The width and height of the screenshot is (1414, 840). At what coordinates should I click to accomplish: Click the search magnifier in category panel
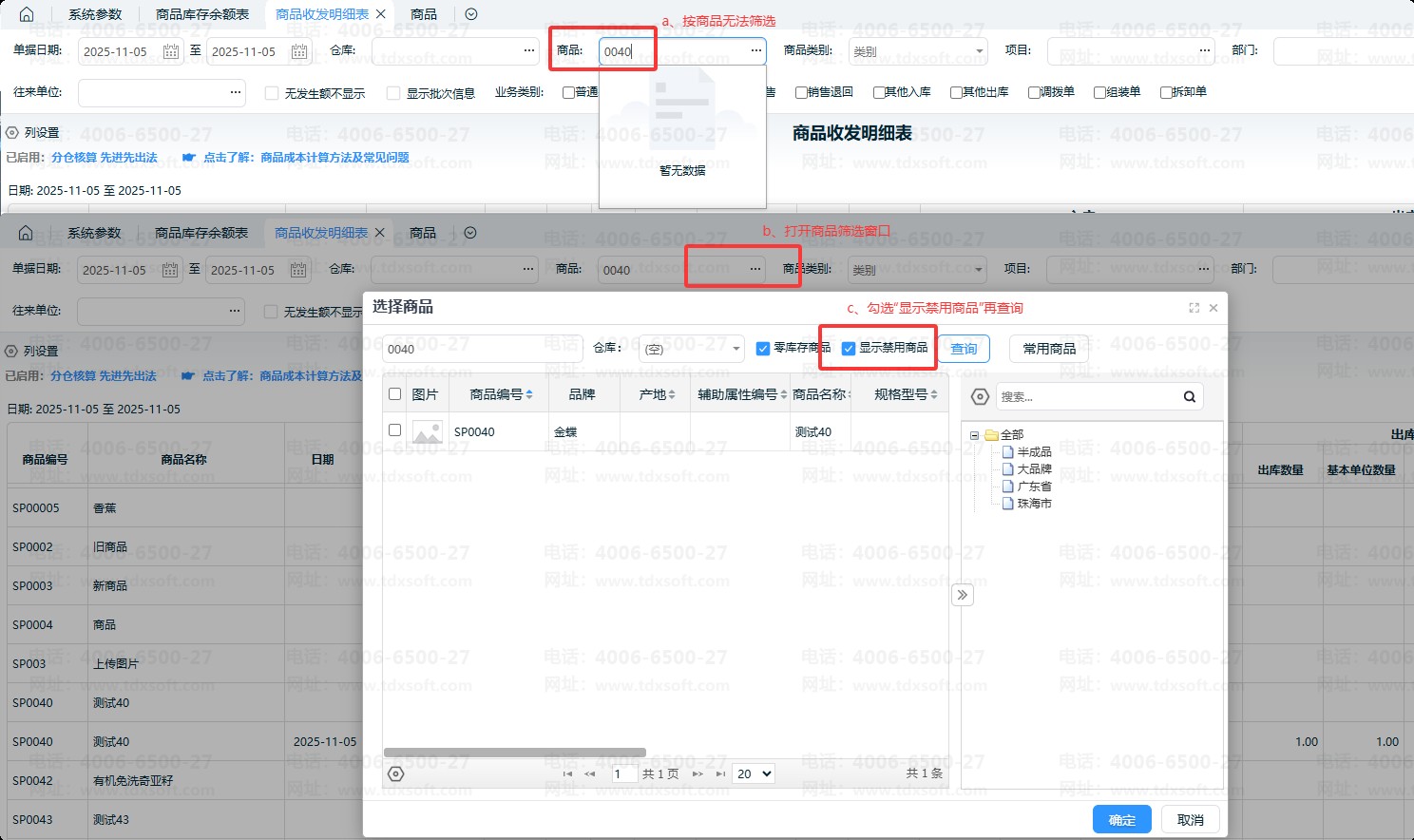pos(1189,397)
